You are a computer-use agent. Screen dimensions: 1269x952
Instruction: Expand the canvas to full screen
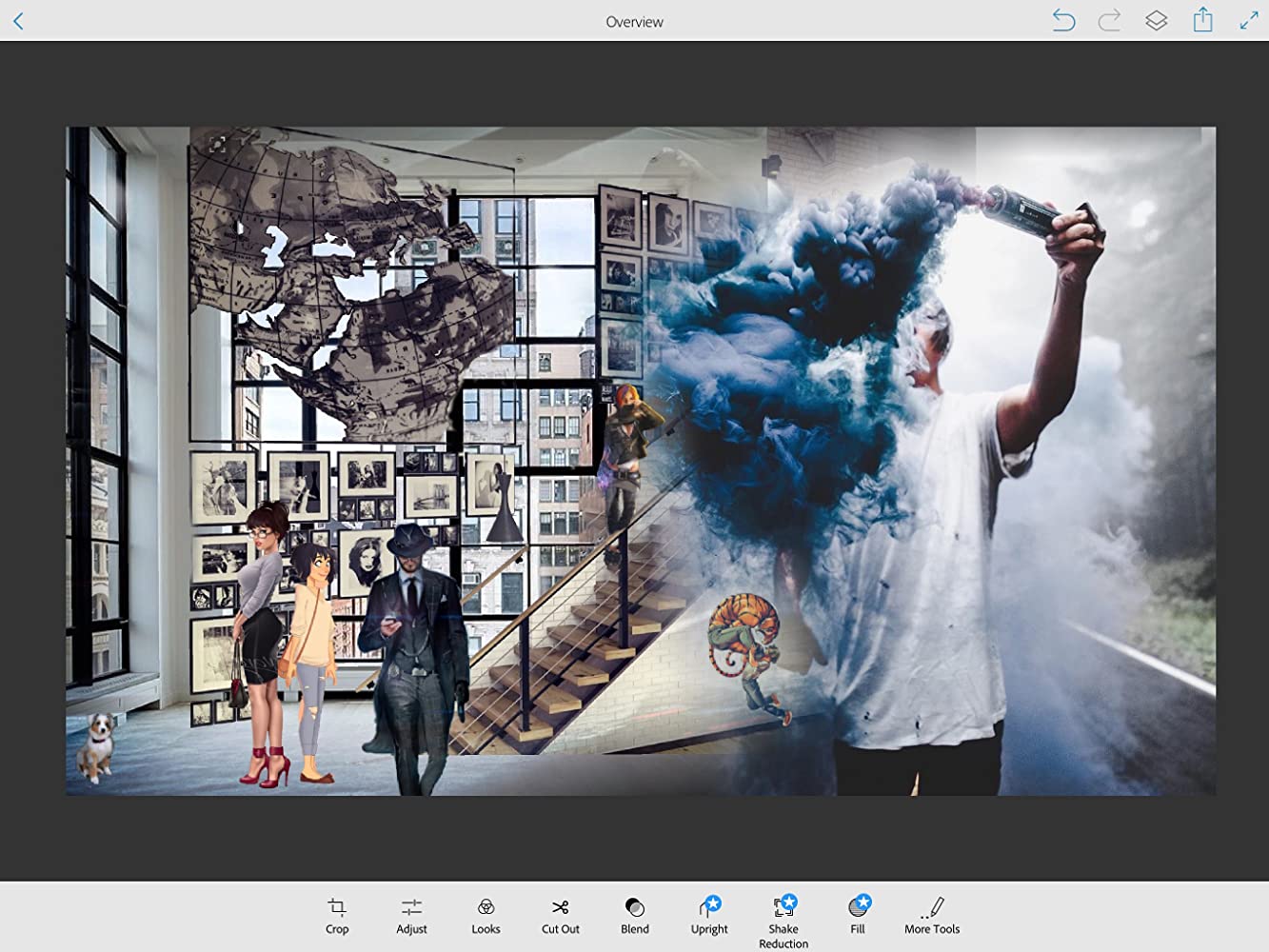point(1249,21)
